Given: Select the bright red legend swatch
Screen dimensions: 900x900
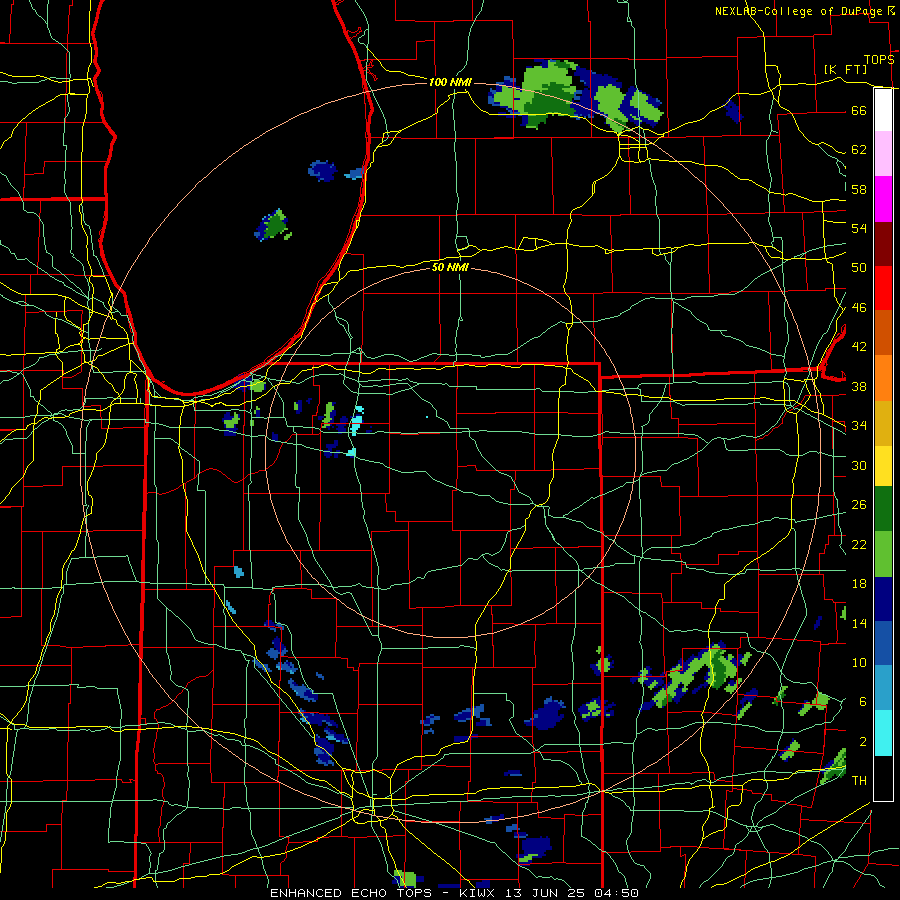Looking at the screenshot, I should click(x=883, y=288).
